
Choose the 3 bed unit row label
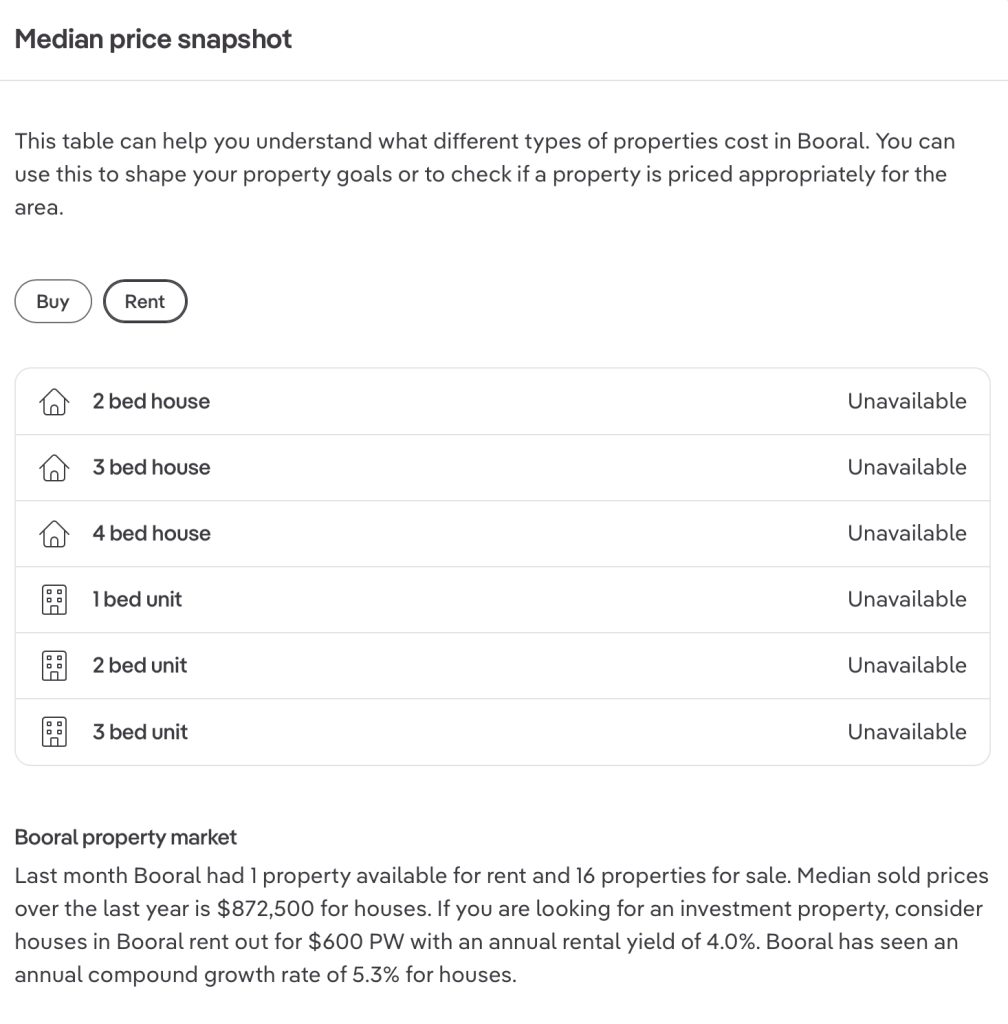140,732
